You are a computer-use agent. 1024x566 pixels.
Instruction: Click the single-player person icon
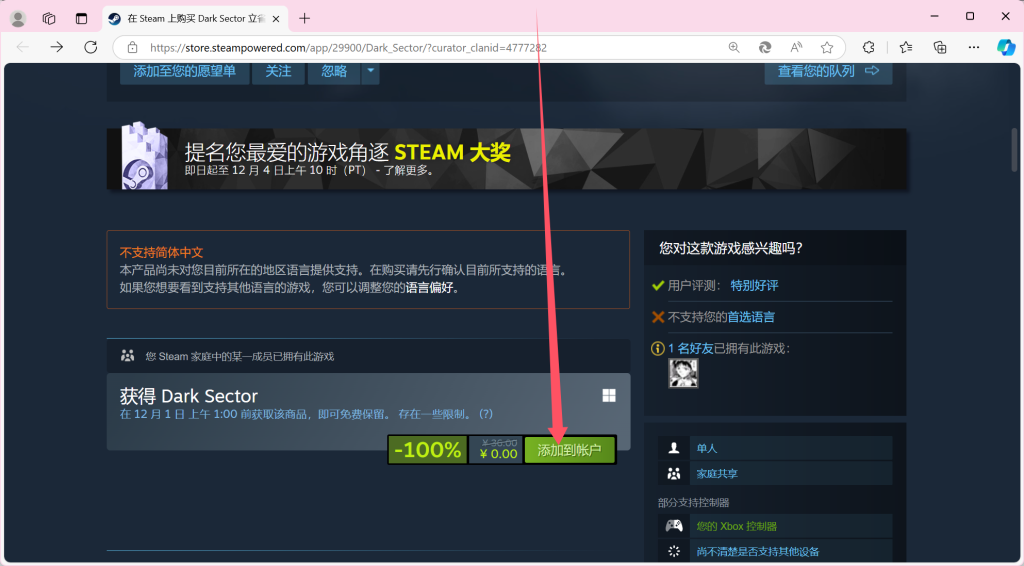[x=674, y=448]
